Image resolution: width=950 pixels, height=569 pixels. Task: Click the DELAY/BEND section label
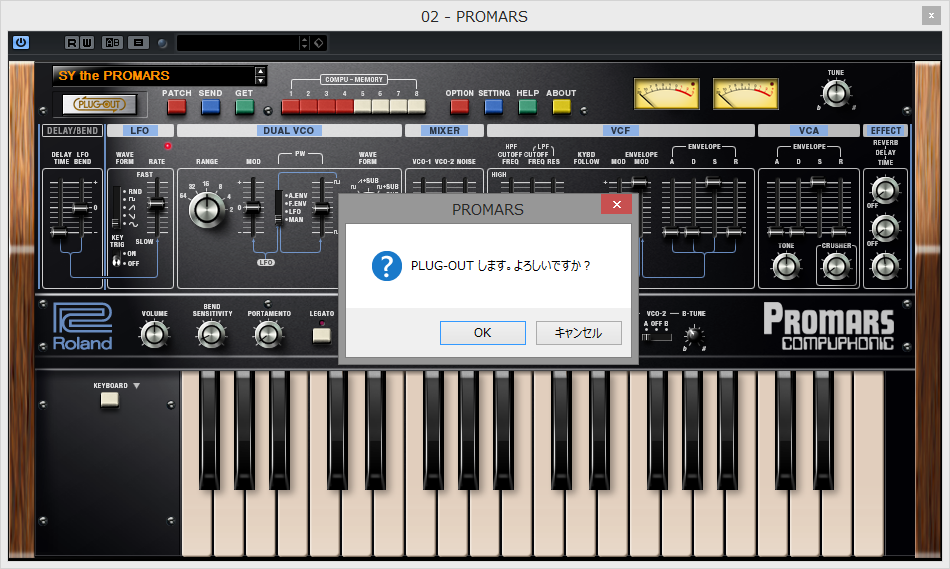(x=72, y=130)
